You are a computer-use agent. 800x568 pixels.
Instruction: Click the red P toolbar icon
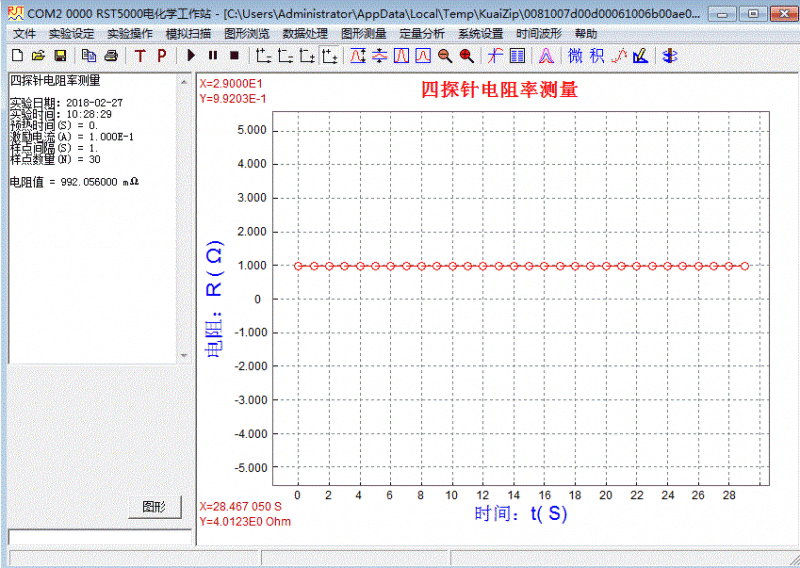coord(161,55)
